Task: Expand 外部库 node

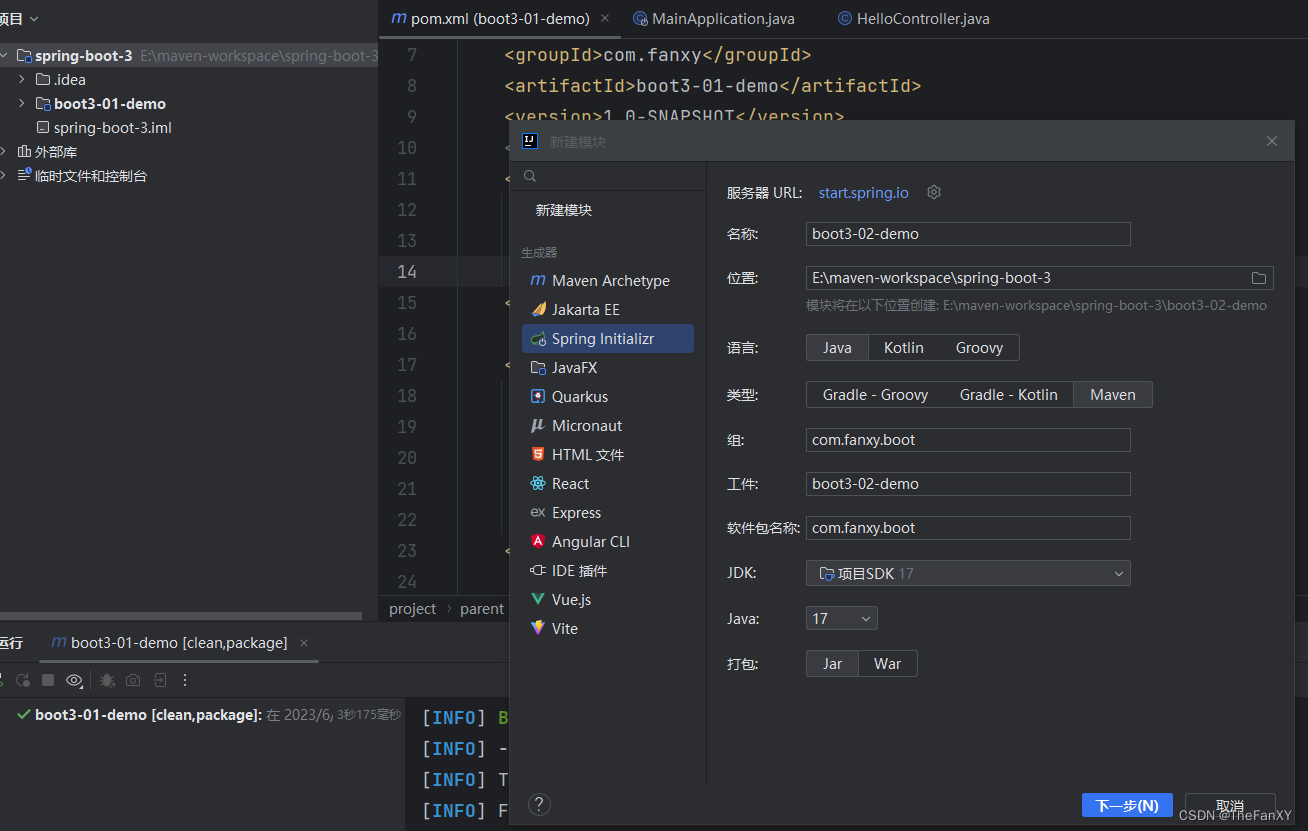Action: 4,152
